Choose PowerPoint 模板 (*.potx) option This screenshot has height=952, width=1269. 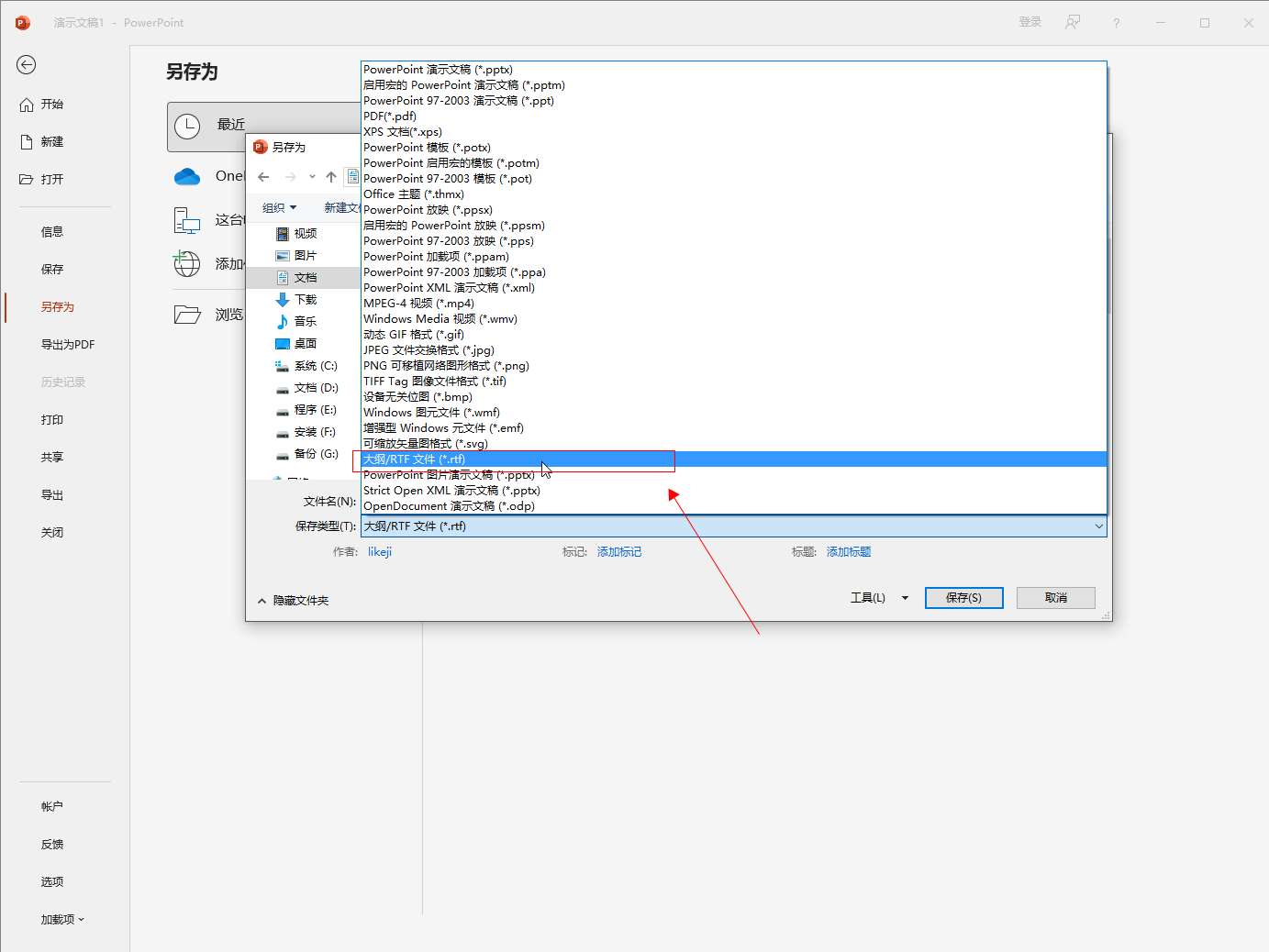[734, 148]
